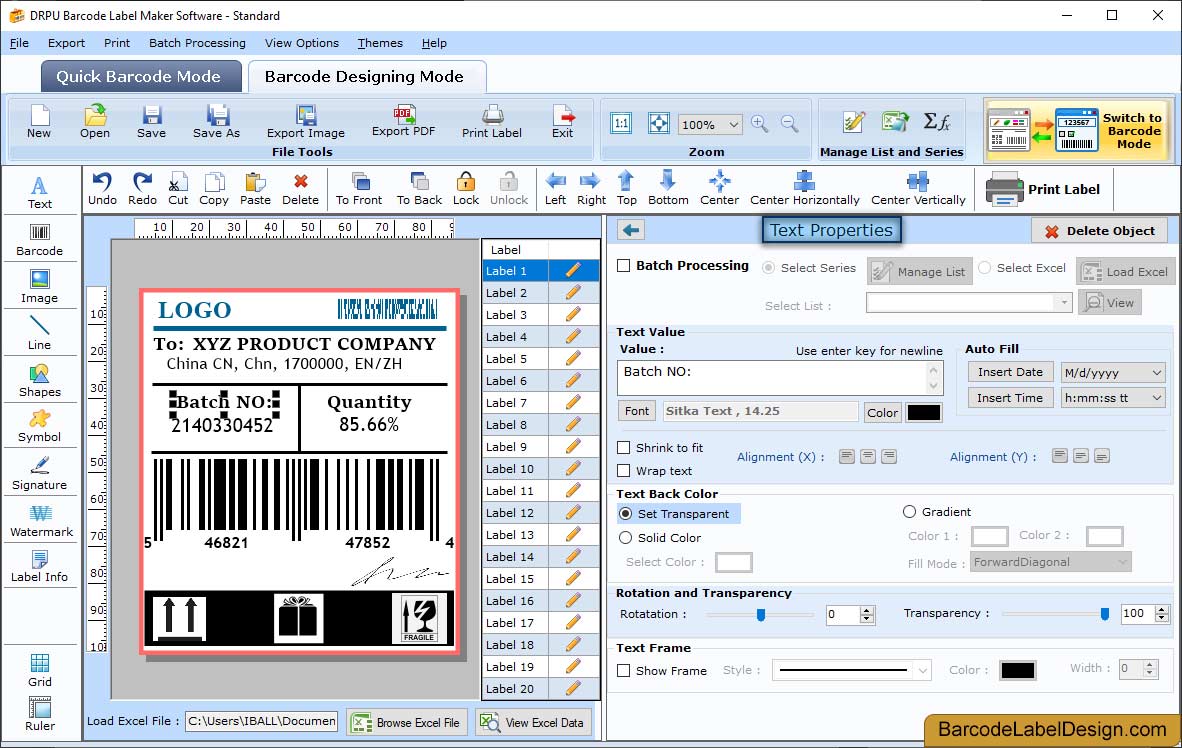Screen dimensions: 1182x748
Task: Click the Insert Time button
Action: 1010,398
